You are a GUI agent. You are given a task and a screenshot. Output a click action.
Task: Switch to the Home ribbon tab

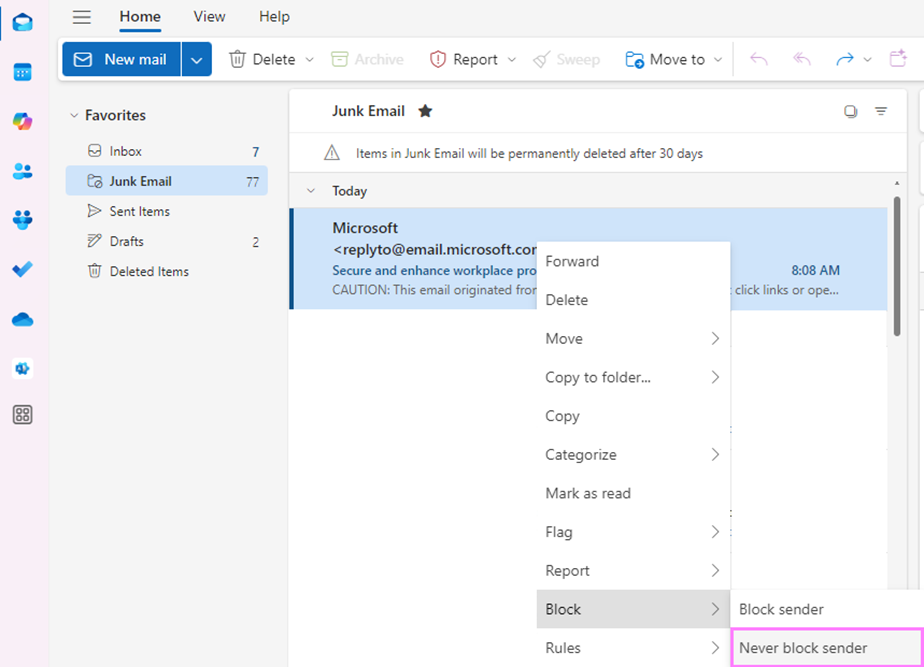click(140, 17)
